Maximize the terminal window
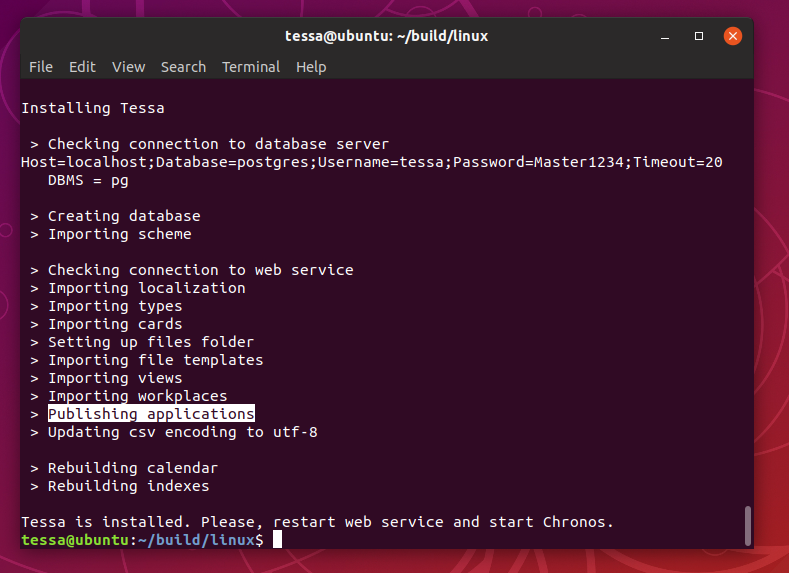This screenshot has height=573, width=789. pos(698,36)
